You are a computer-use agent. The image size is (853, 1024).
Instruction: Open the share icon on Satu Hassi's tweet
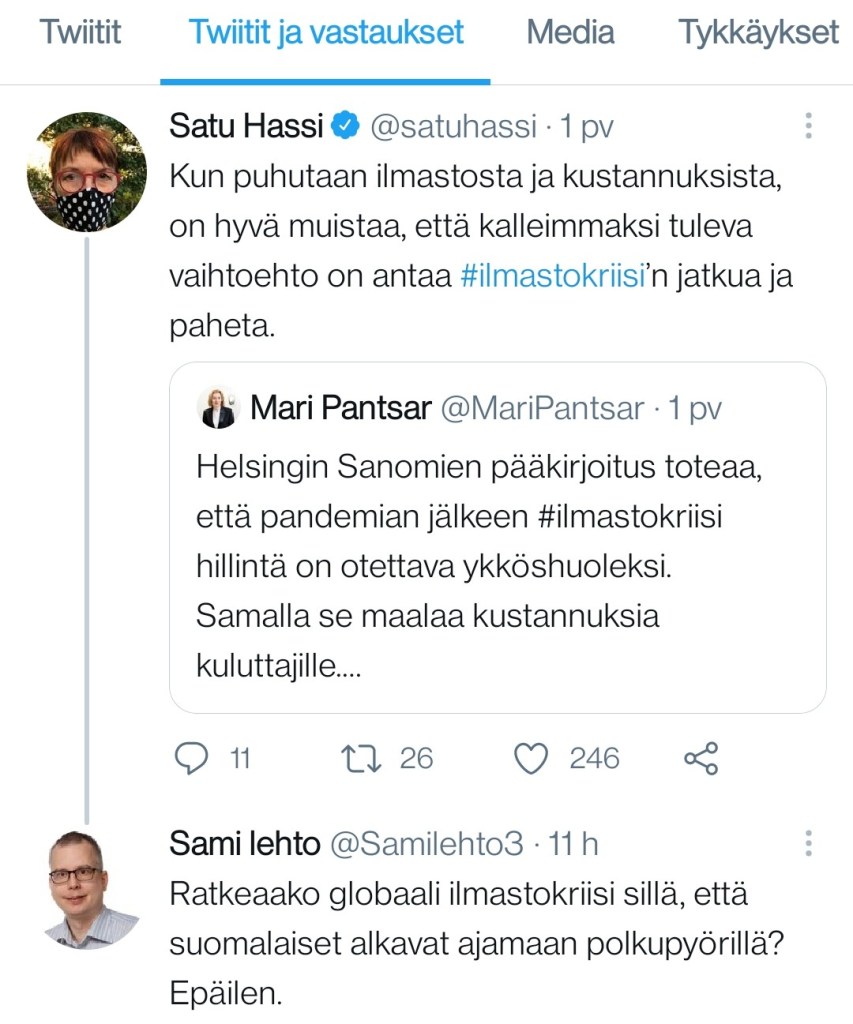(701, 759)
